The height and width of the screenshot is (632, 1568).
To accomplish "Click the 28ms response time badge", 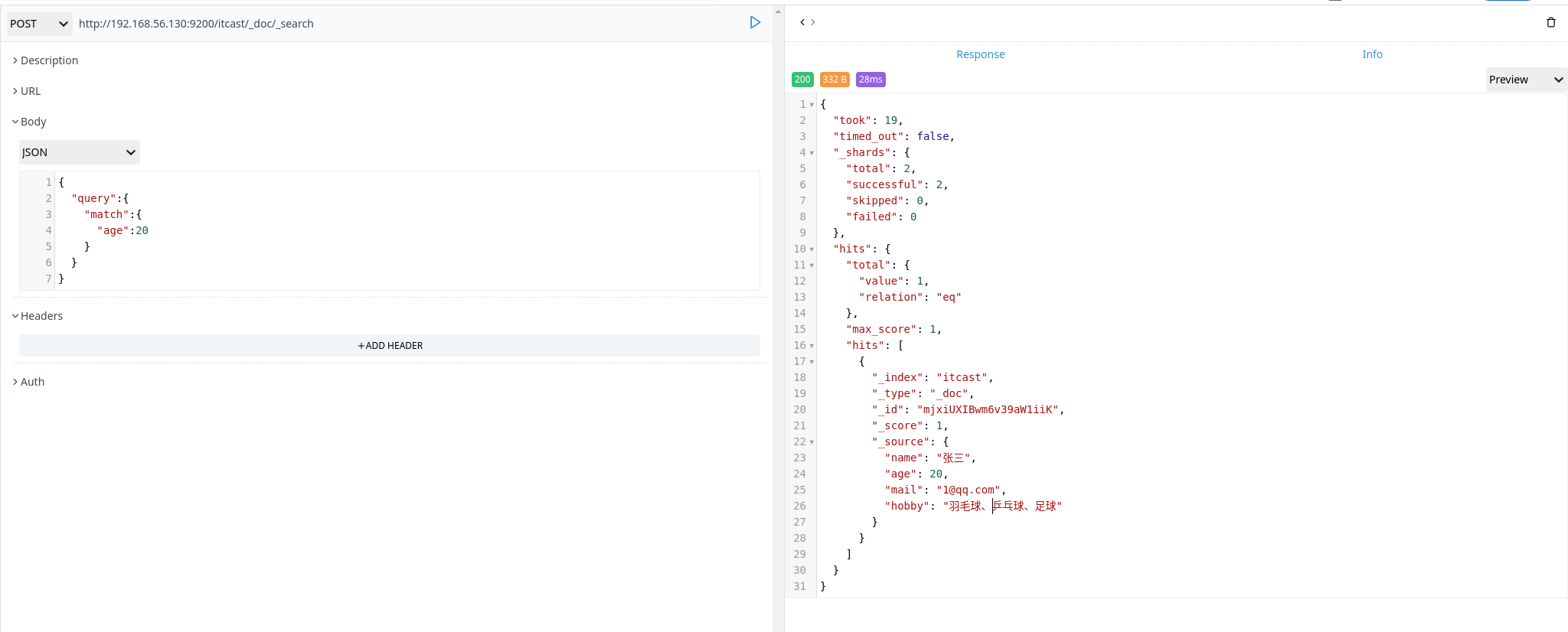I will [871, 80].
